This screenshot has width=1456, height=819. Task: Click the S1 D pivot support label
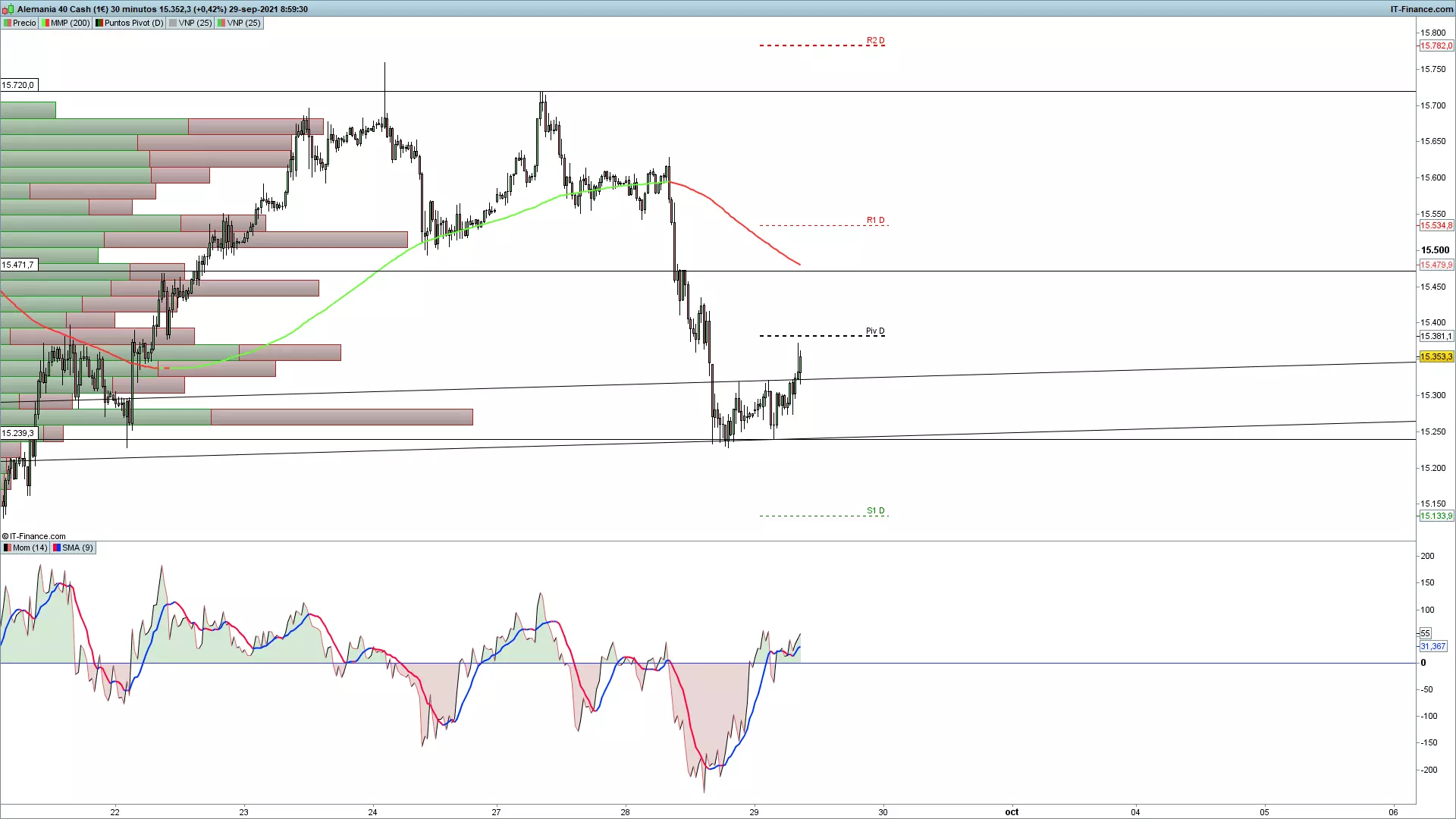[875, 511]
